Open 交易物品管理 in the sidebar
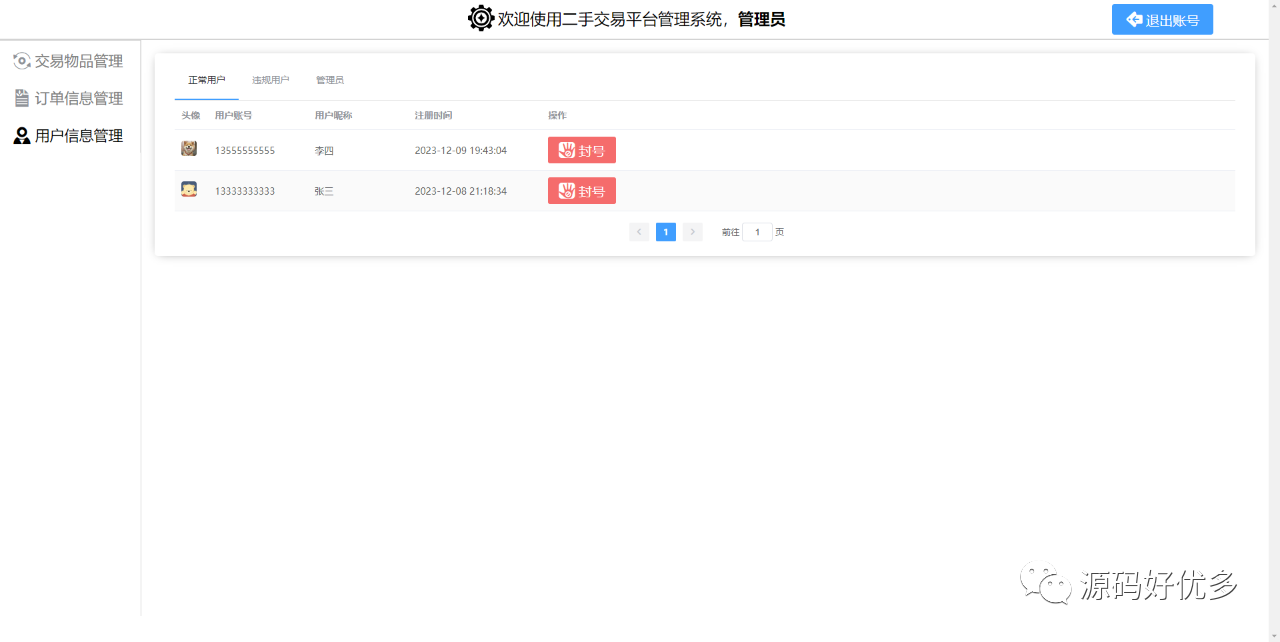The width and height of the screenshot is (1280, 642). tap(68, 61)
